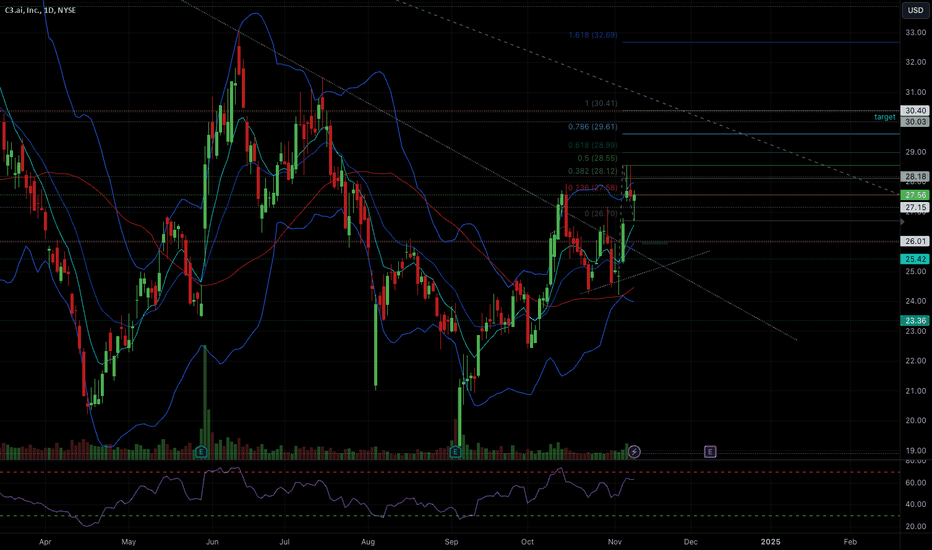
Task: Click the Apr label on time axis
Action: pos(45,542)
